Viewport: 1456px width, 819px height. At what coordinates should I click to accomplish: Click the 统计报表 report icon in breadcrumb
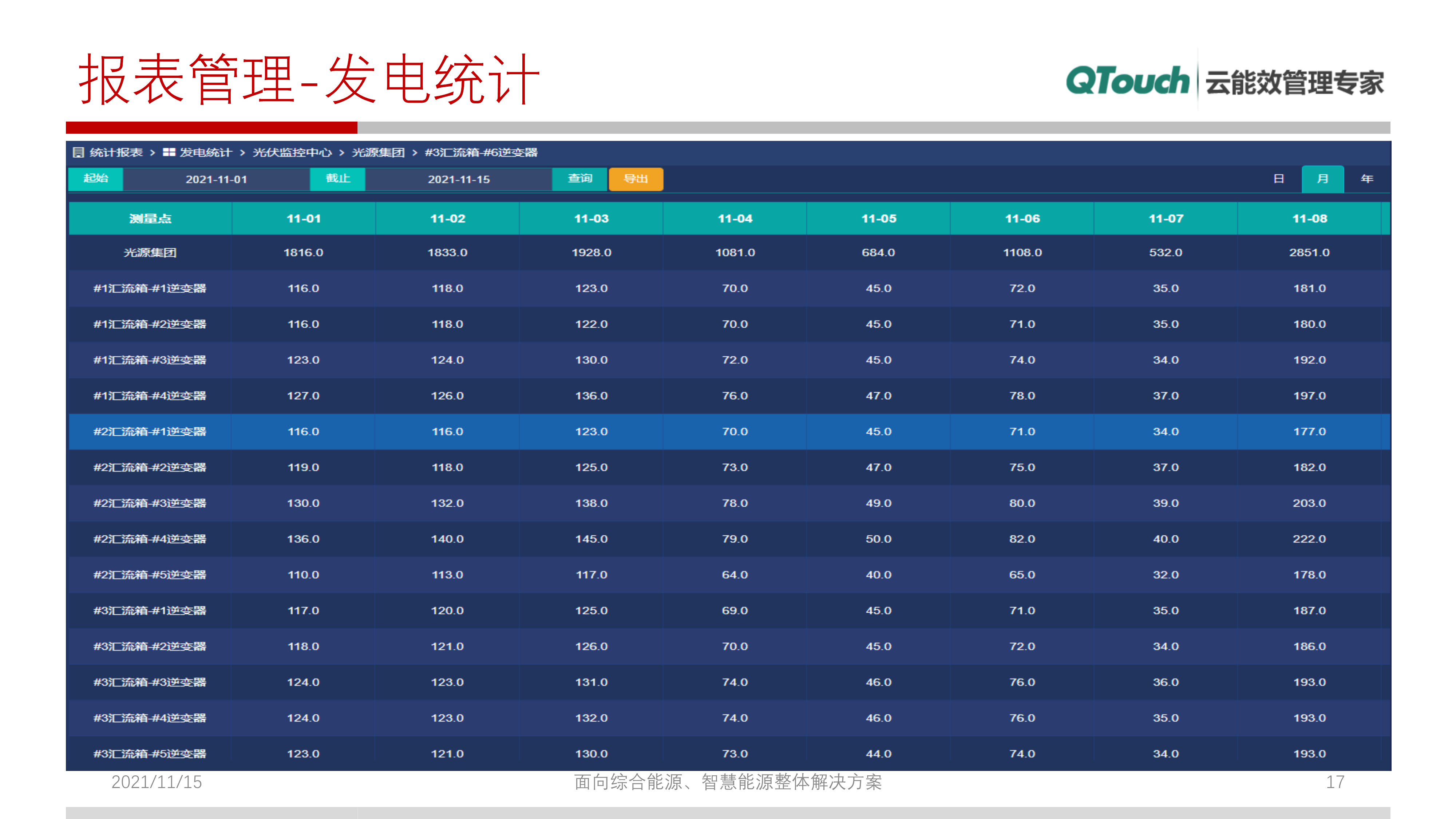[79, 152]
